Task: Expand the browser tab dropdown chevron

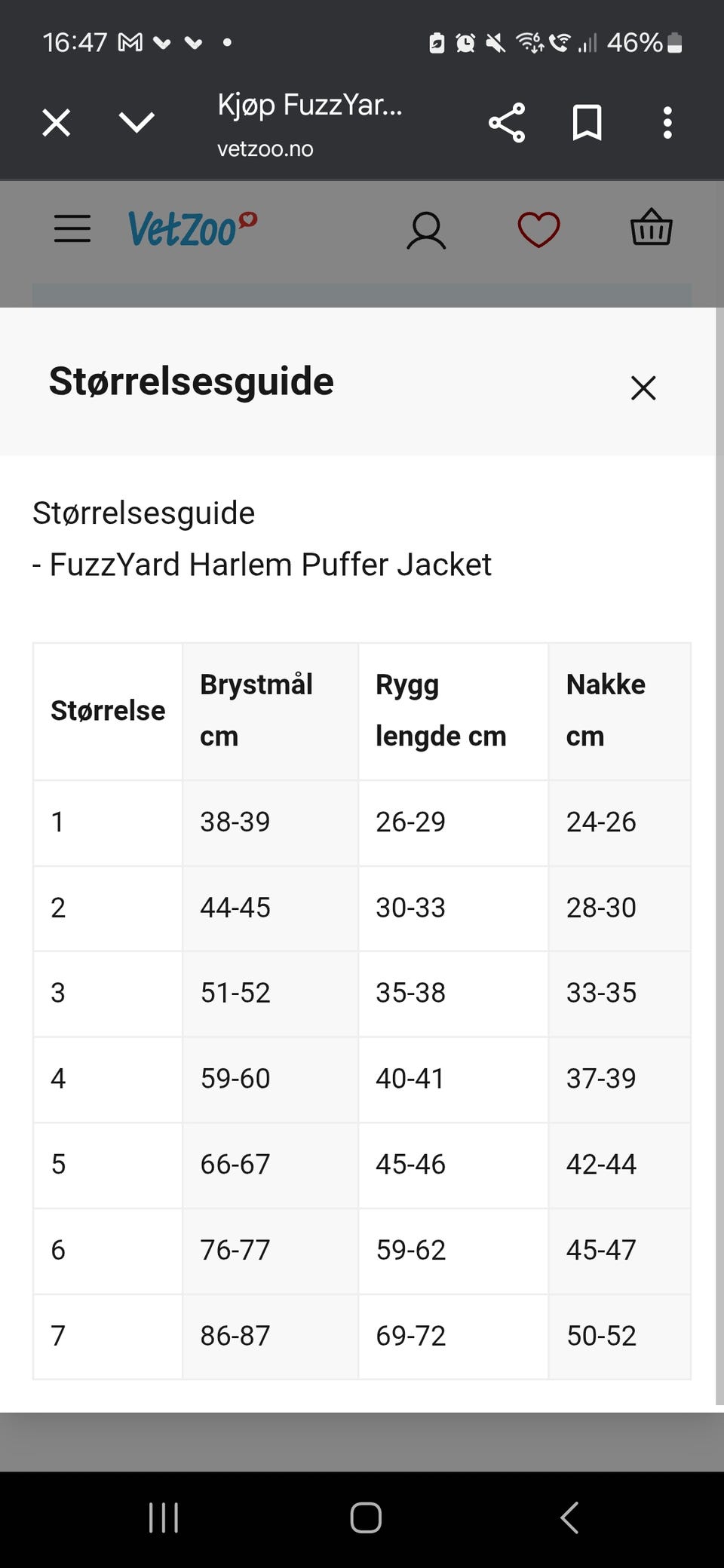Action: [x=137, y=122]
